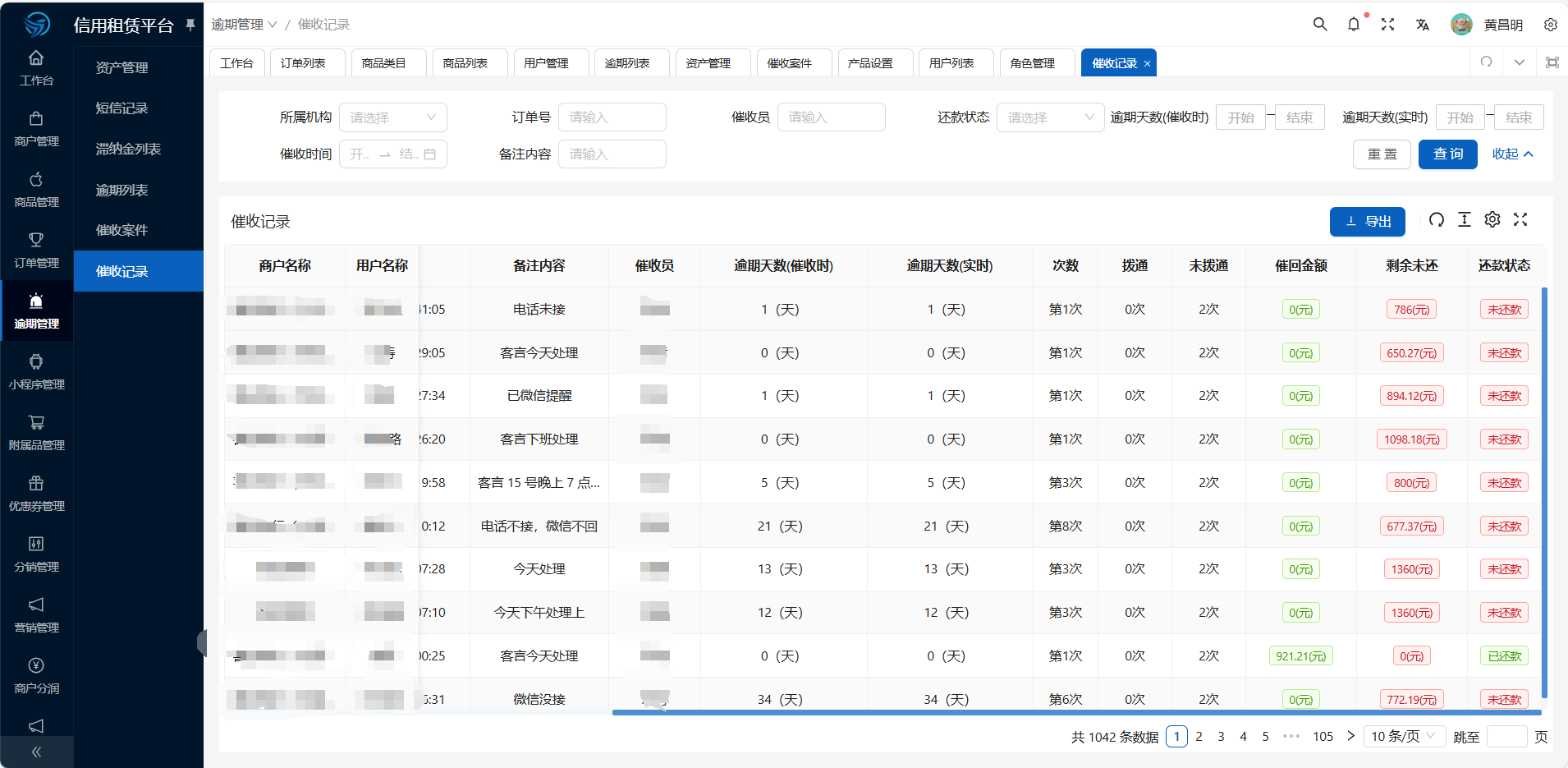Image resolution: width=1568 pixels, height=768 pixels.
Task: Click the 已还款 status tag
Action: [x=1504, y=656]
